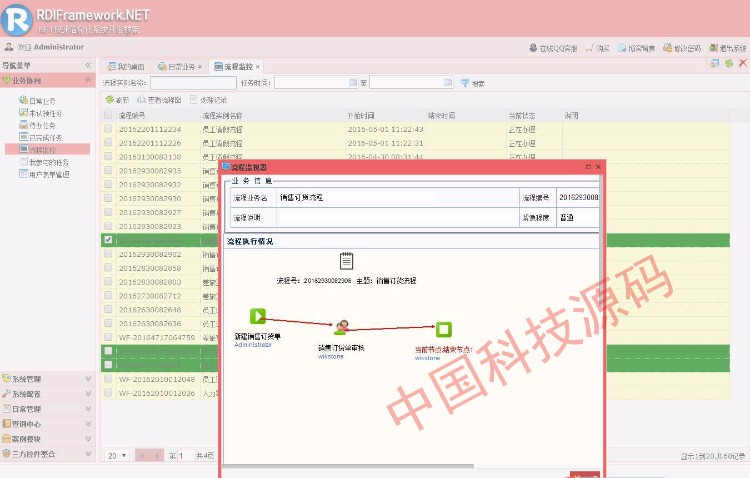Expand the bottom sidebar section with the box icon
The image size is (750, 478).
click(x=88, y=453)
